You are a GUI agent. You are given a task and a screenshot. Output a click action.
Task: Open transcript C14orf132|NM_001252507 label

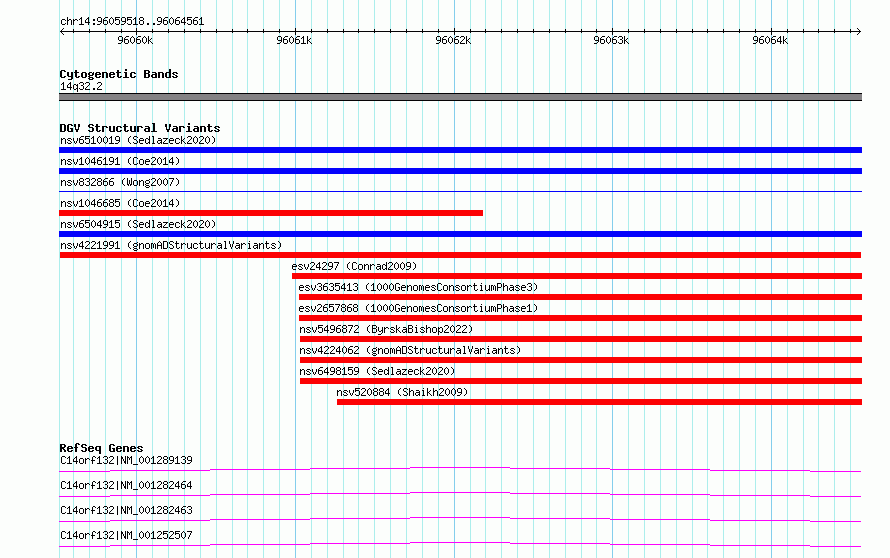pyautogui.click(x=126, y=535)
